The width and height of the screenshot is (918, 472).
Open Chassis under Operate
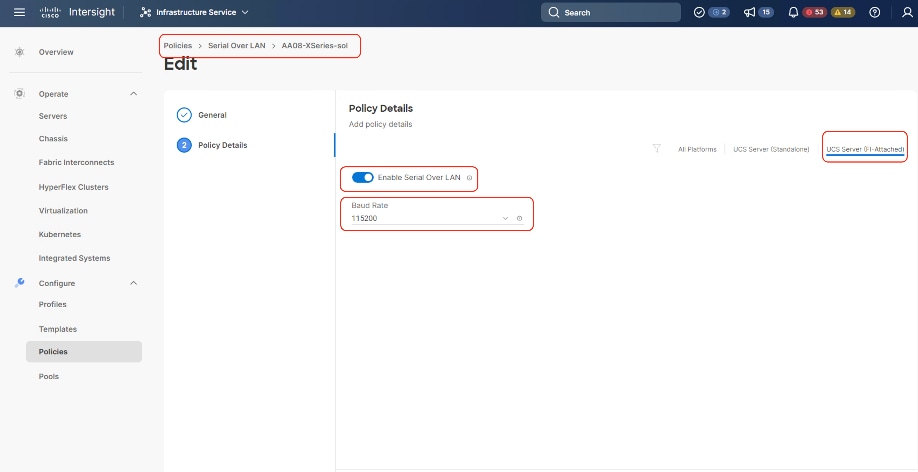[x=53, y=139]
